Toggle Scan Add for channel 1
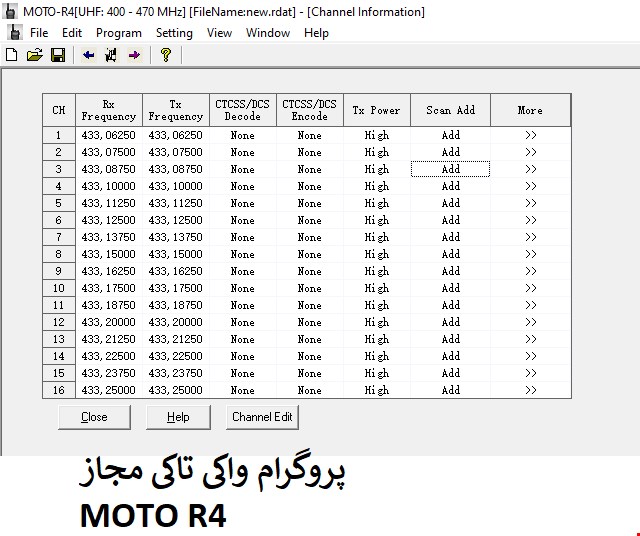640x536 pixels. click(451, 135)
